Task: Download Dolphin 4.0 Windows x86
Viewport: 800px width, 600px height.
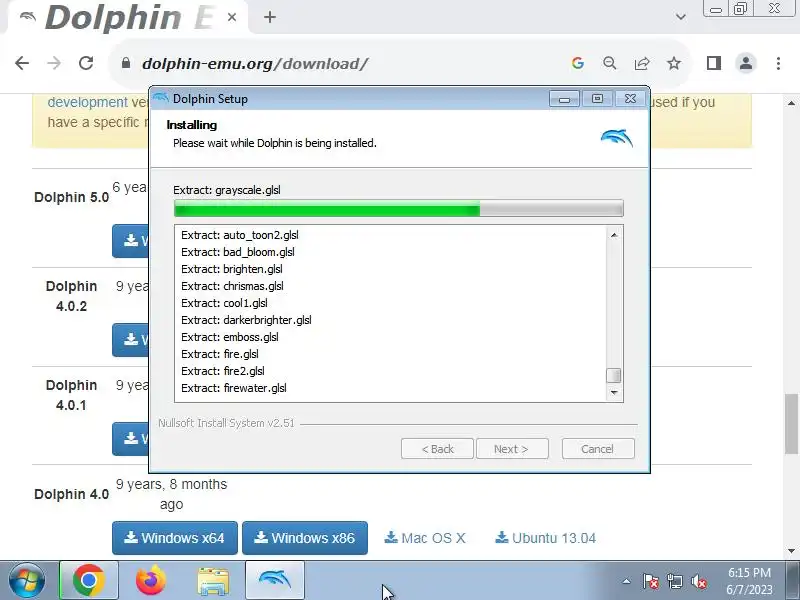Action: (305, 538)
